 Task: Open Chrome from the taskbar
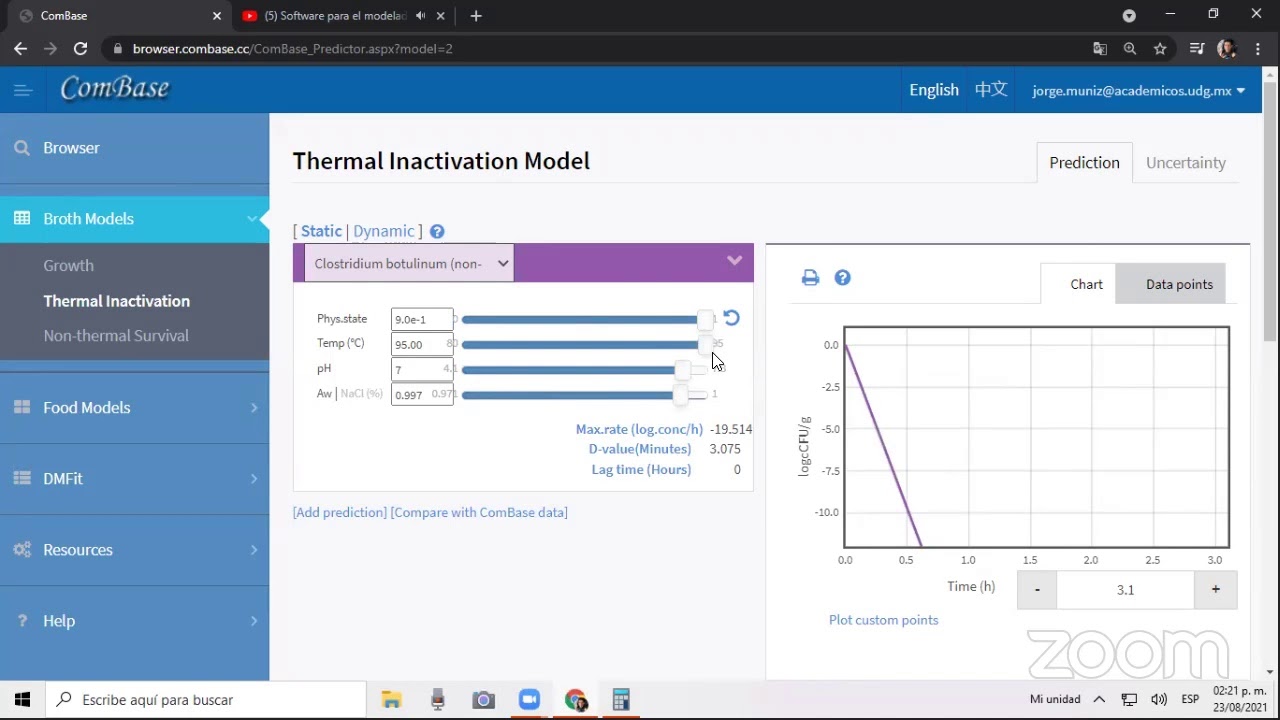[x=575, y=699]
